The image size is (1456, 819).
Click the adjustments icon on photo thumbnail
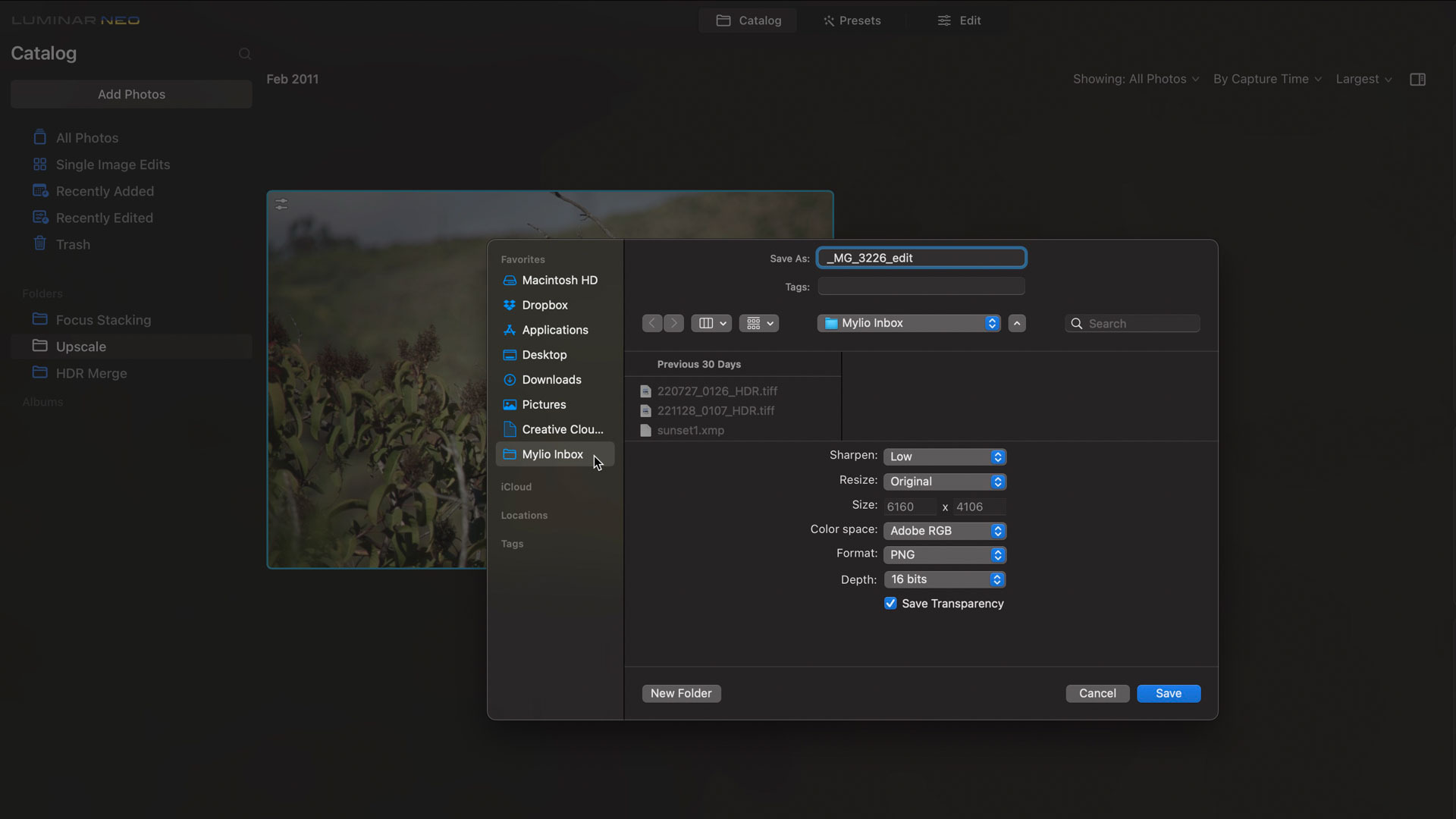point(281,205)
